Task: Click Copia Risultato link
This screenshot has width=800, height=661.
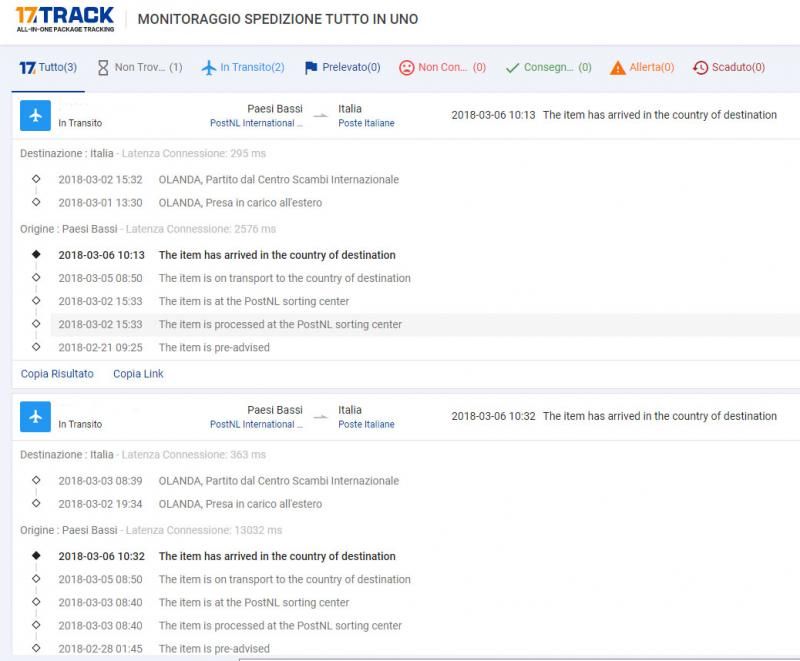Action: pyautogui.click(x=57, y=374)
